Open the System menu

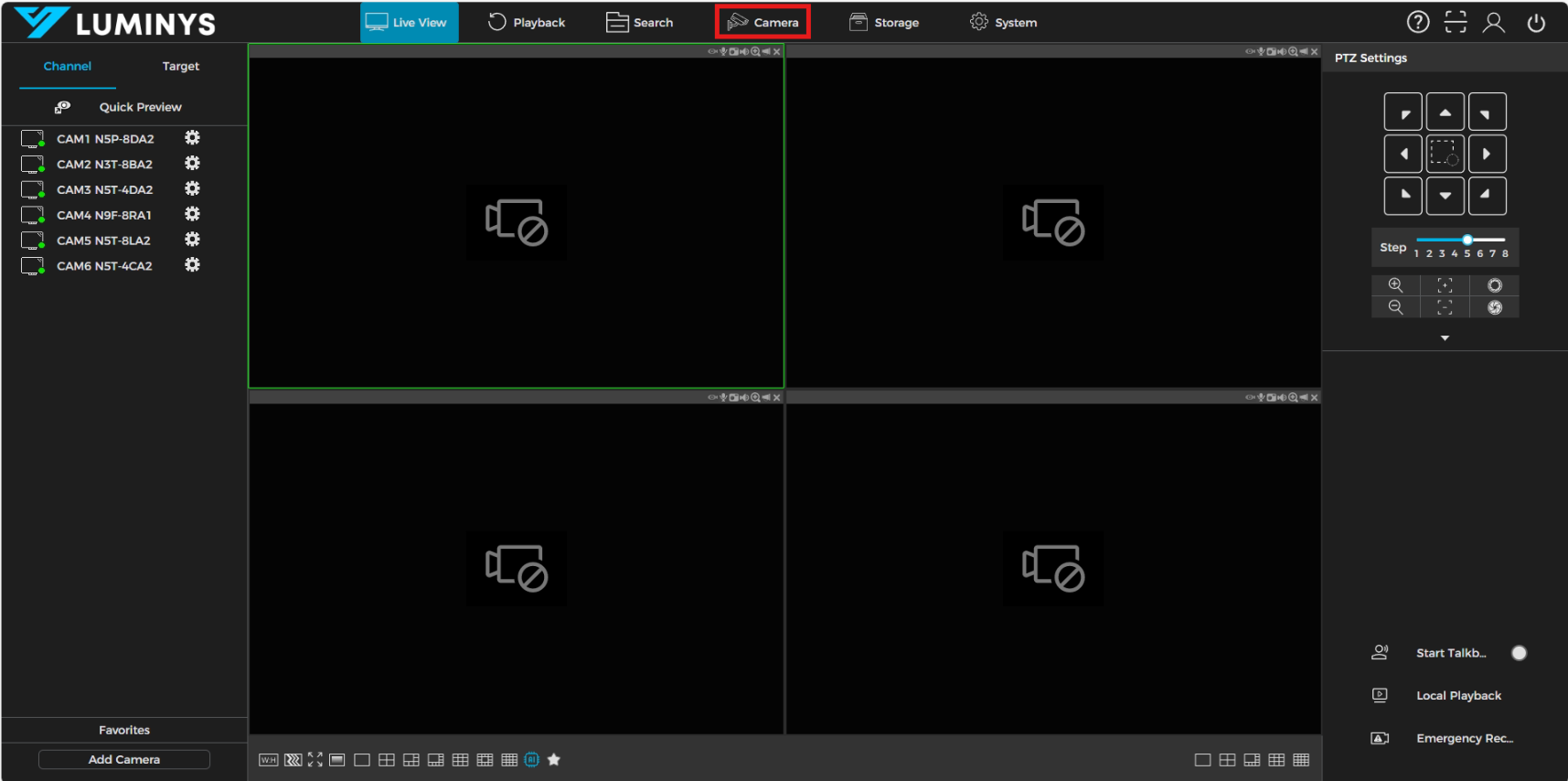(1003, 22)
